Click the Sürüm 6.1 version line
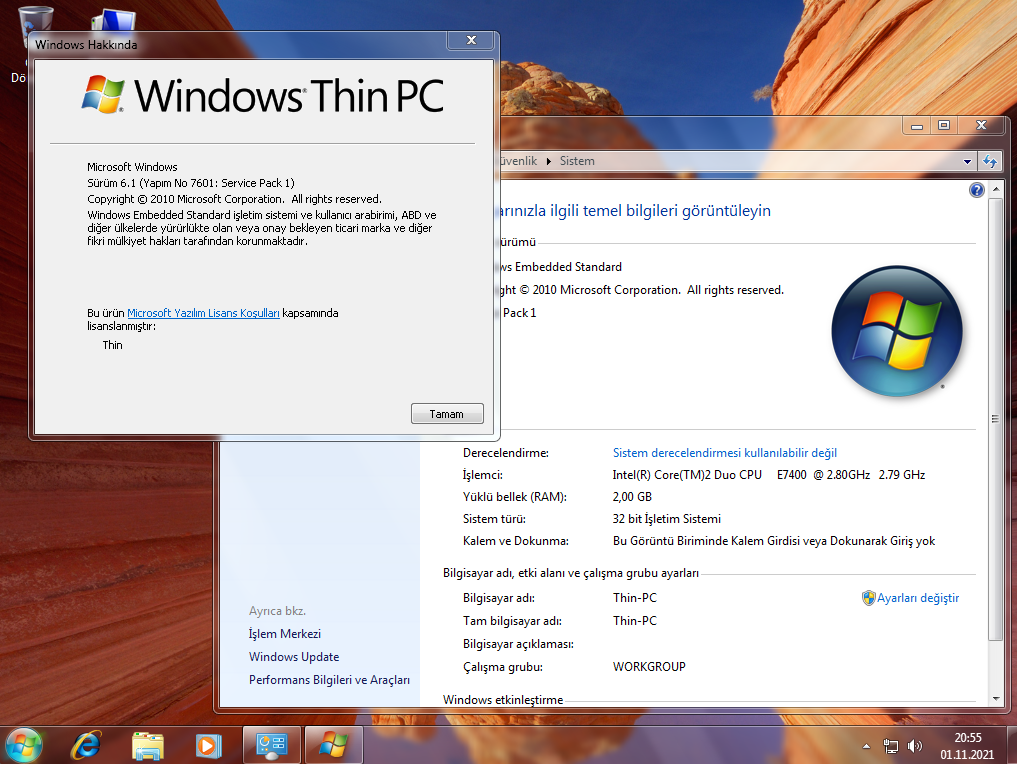 [191, 183]
